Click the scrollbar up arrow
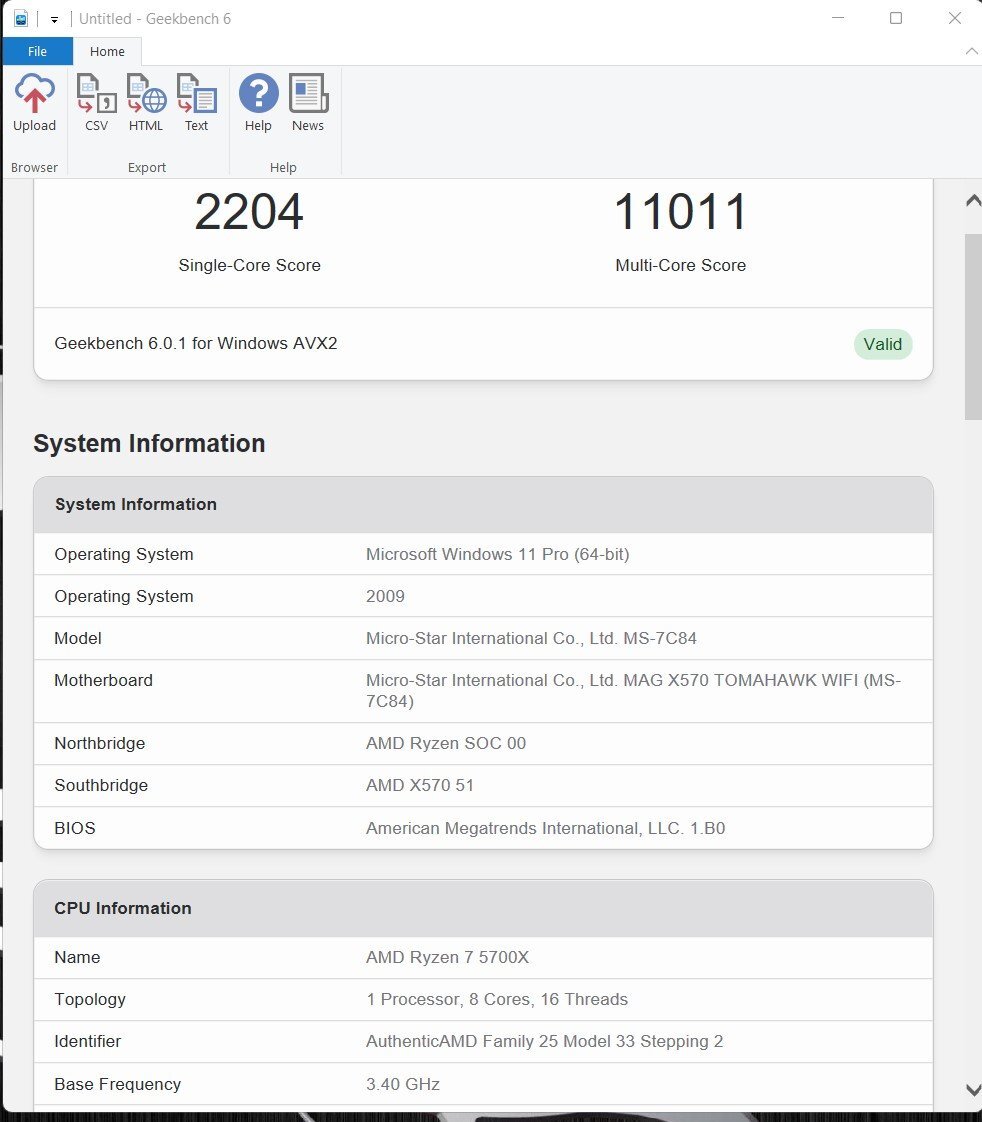This screenshot has height=1122, width=982. pos(973,200)
